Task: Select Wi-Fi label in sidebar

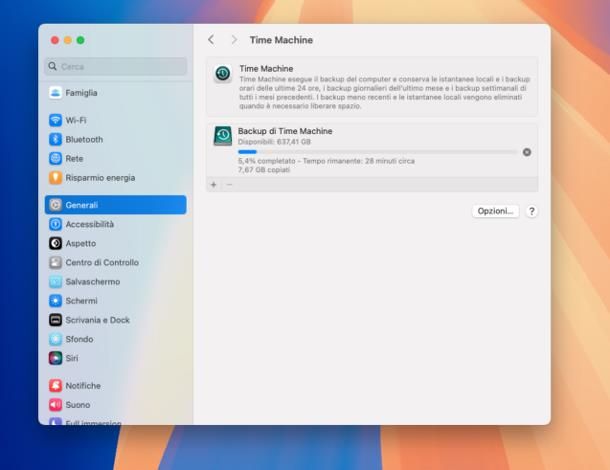Action: point(76,120)
